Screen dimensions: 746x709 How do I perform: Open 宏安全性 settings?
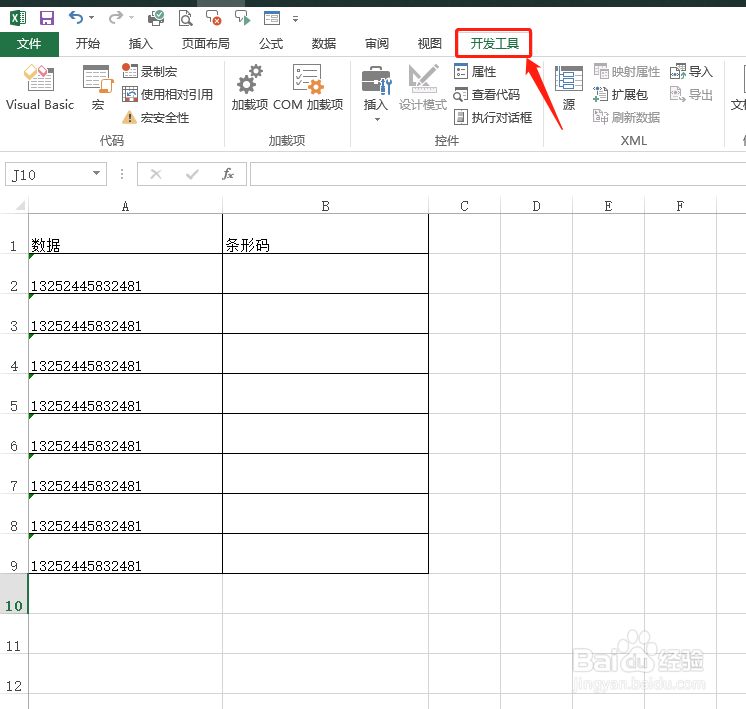pos(156,117)
